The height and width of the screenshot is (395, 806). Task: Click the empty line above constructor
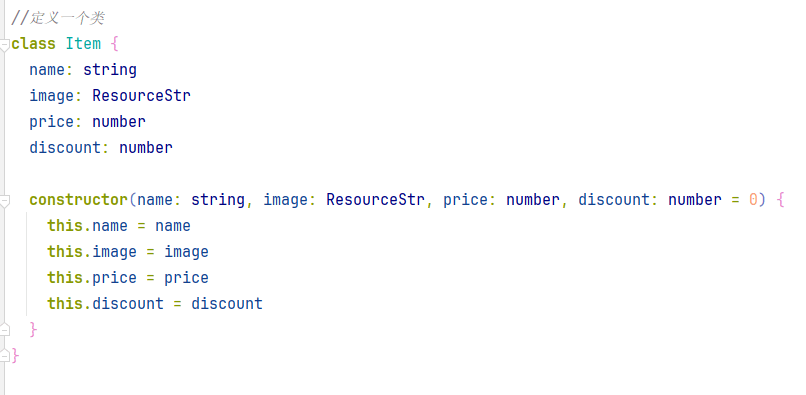[x=403, y=174]
